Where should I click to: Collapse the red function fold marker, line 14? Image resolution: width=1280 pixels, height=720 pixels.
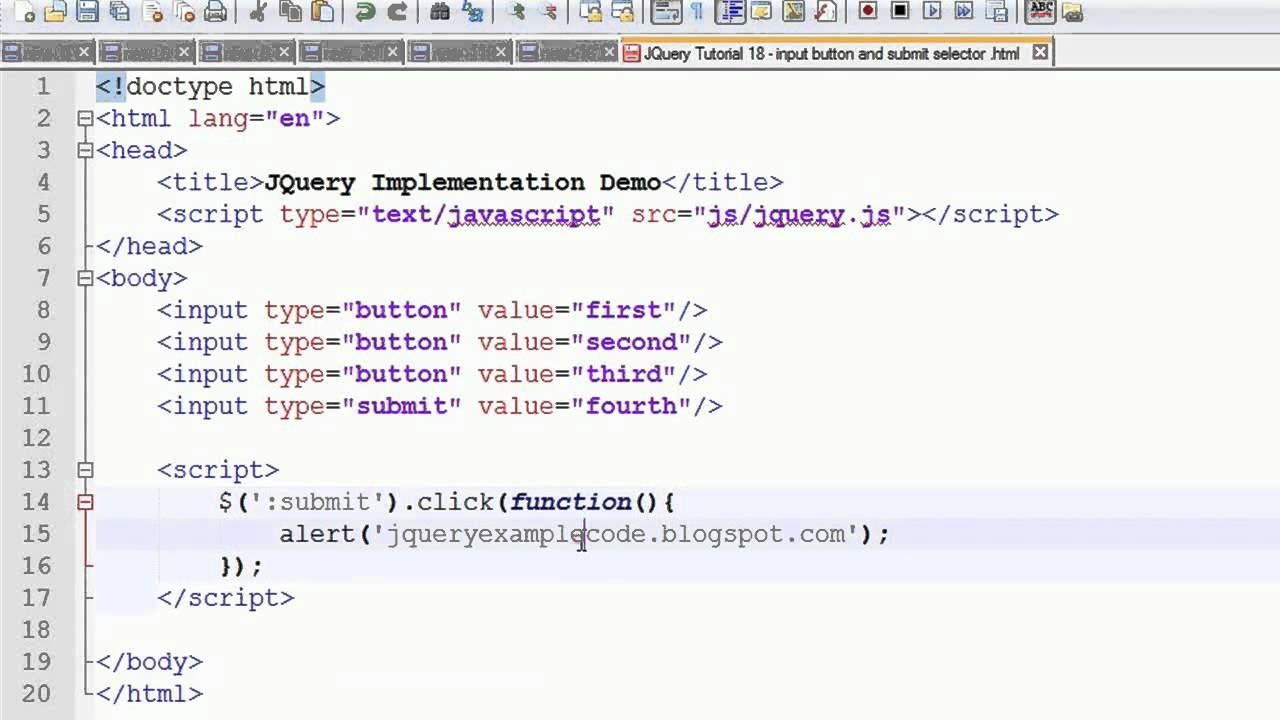[85, 502]
